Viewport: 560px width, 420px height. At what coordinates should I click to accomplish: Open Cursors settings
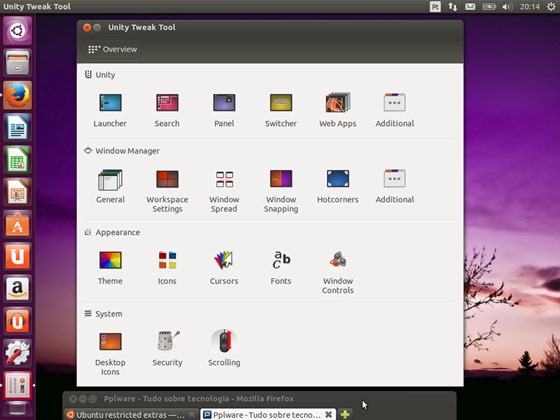coord(224,268)
